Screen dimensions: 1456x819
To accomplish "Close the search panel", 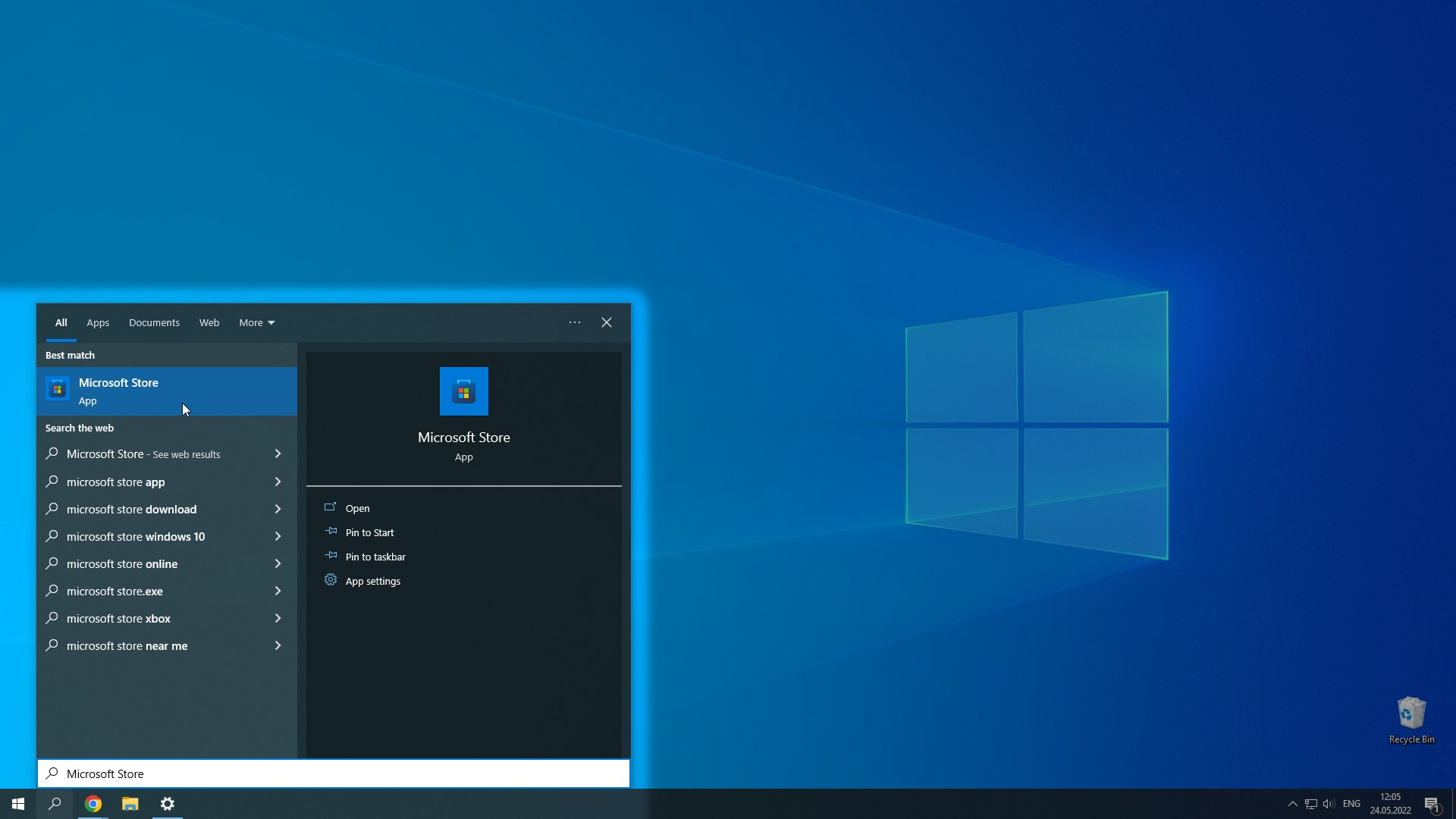I will (607, 322).
